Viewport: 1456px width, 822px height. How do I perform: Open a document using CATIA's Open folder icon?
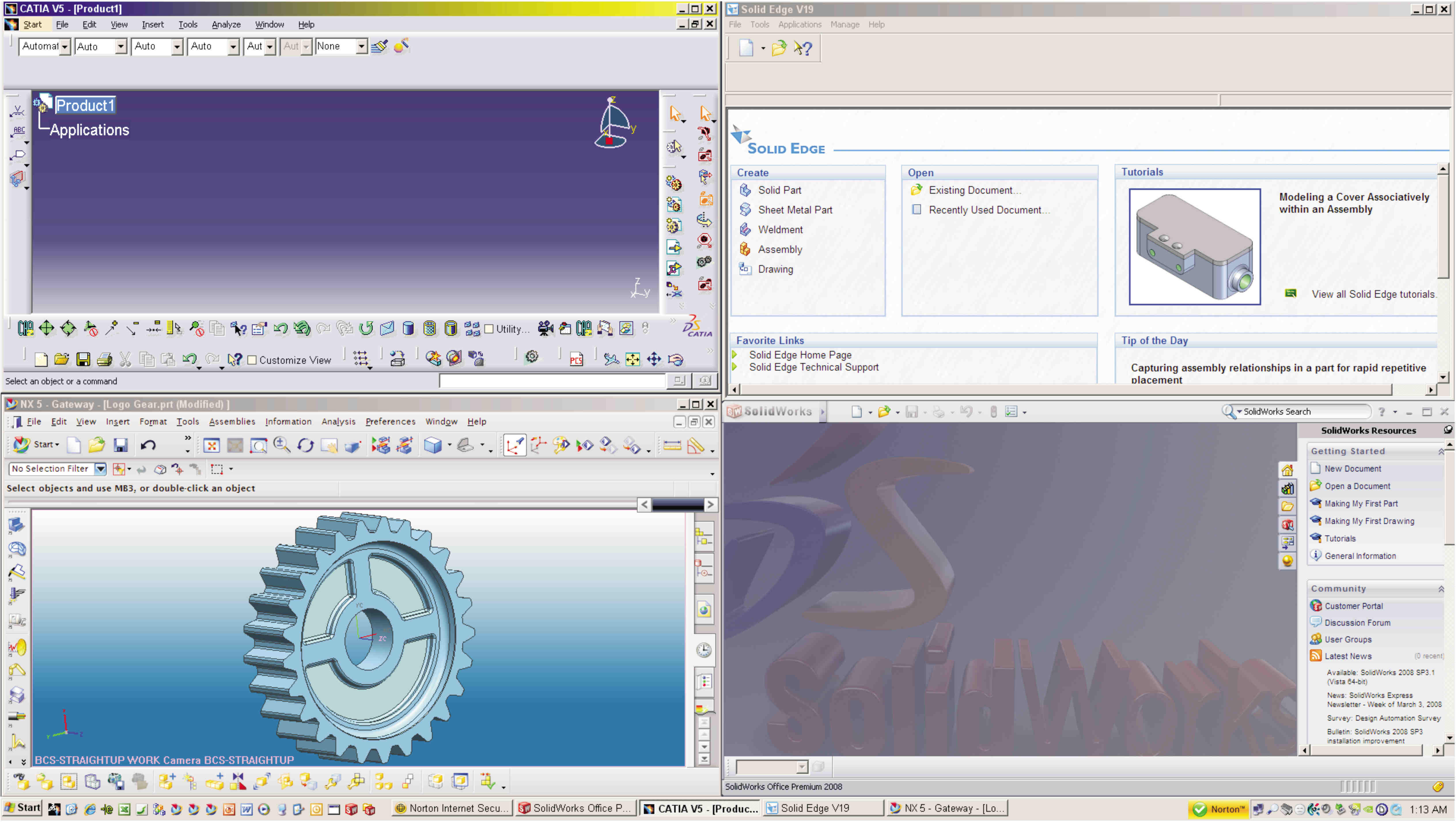pos(61,359)
